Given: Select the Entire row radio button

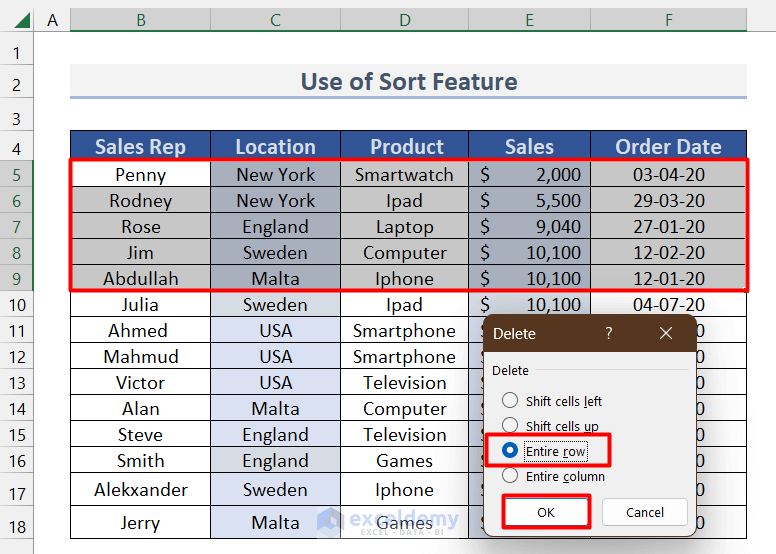Looking at the screenshot, I should [511, 452].
